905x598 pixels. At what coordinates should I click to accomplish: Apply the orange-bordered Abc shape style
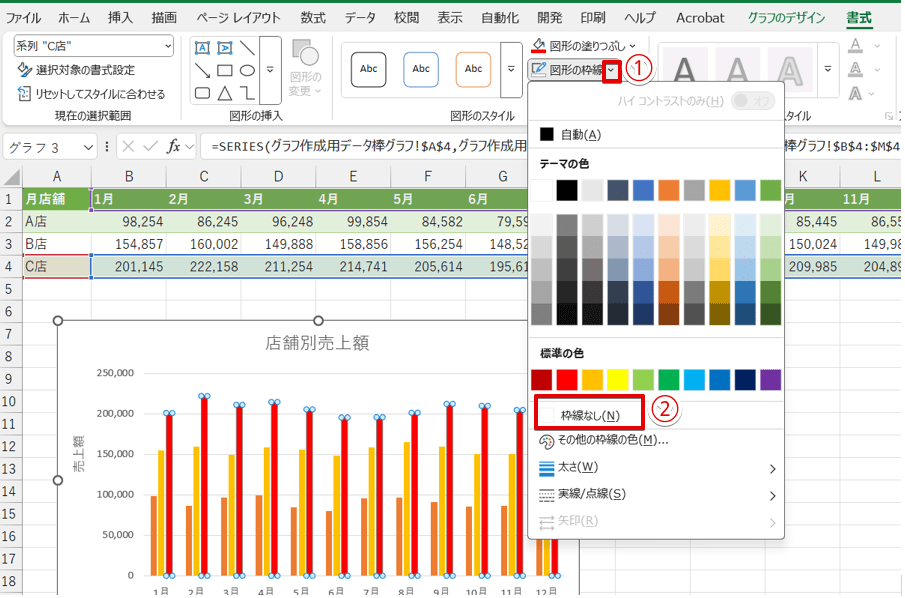click(473, 69)
